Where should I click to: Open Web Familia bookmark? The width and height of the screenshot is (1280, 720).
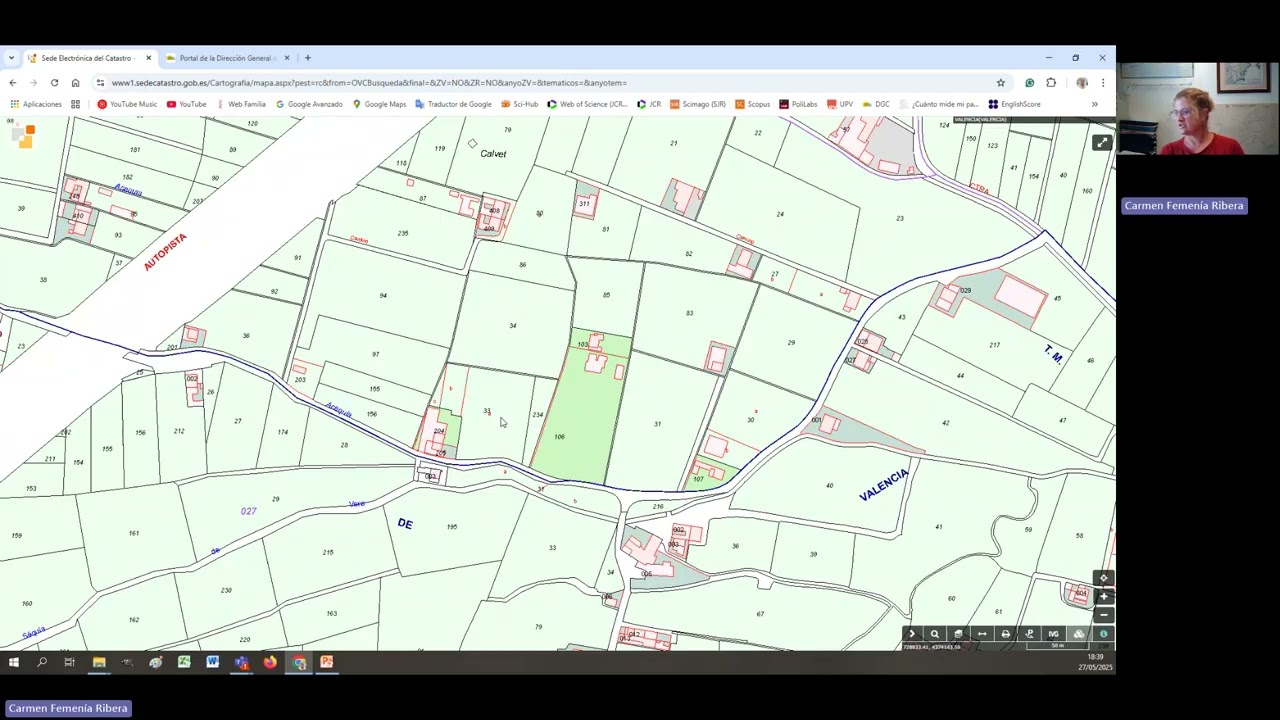pyautogui.click(x=241, y=104)
